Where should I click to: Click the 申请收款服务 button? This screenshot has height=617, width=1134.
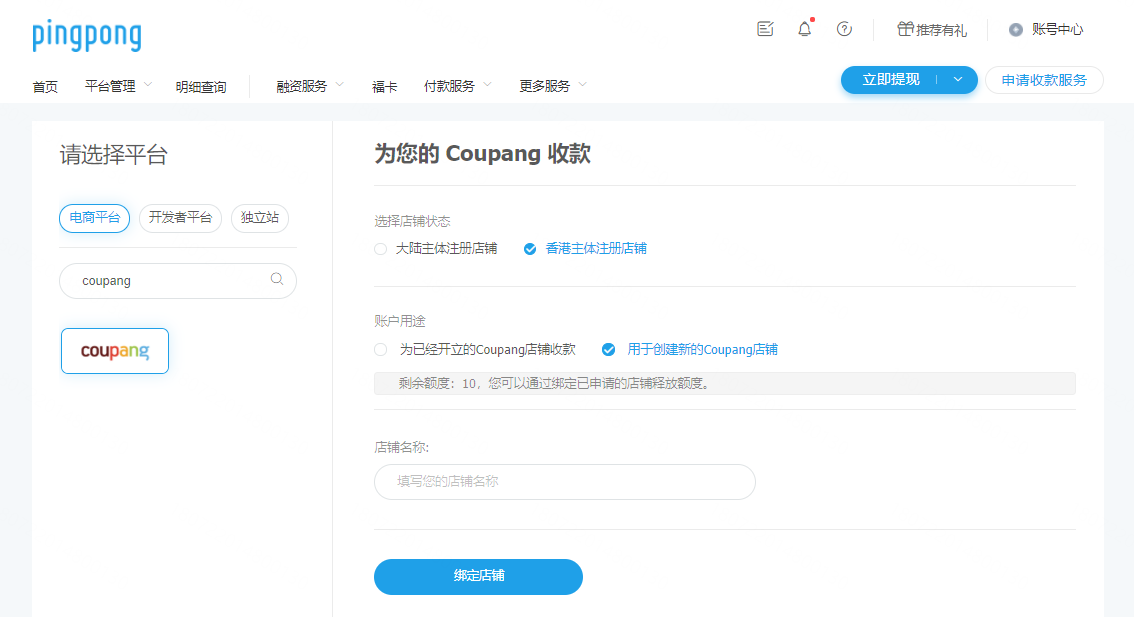1044,80
